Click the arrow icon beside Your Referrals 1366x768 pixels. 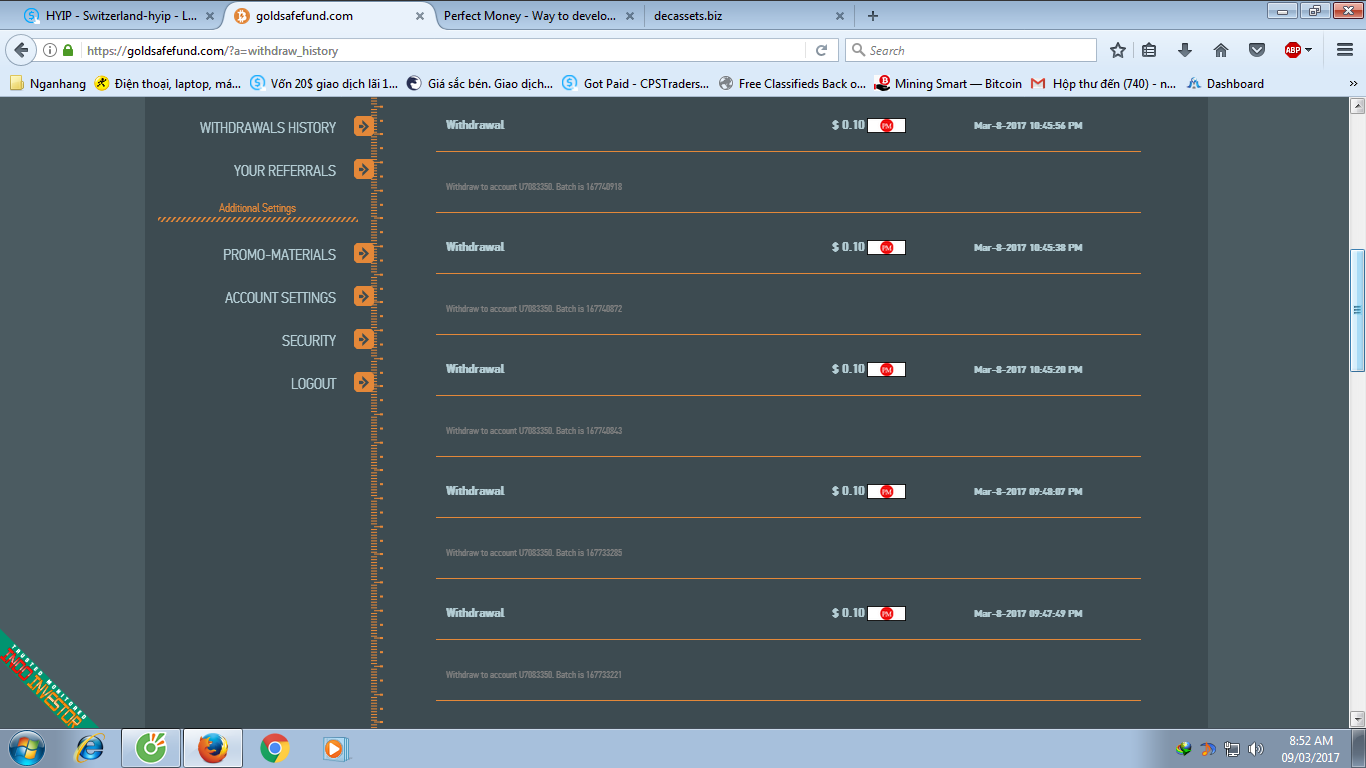click(364, 170)
